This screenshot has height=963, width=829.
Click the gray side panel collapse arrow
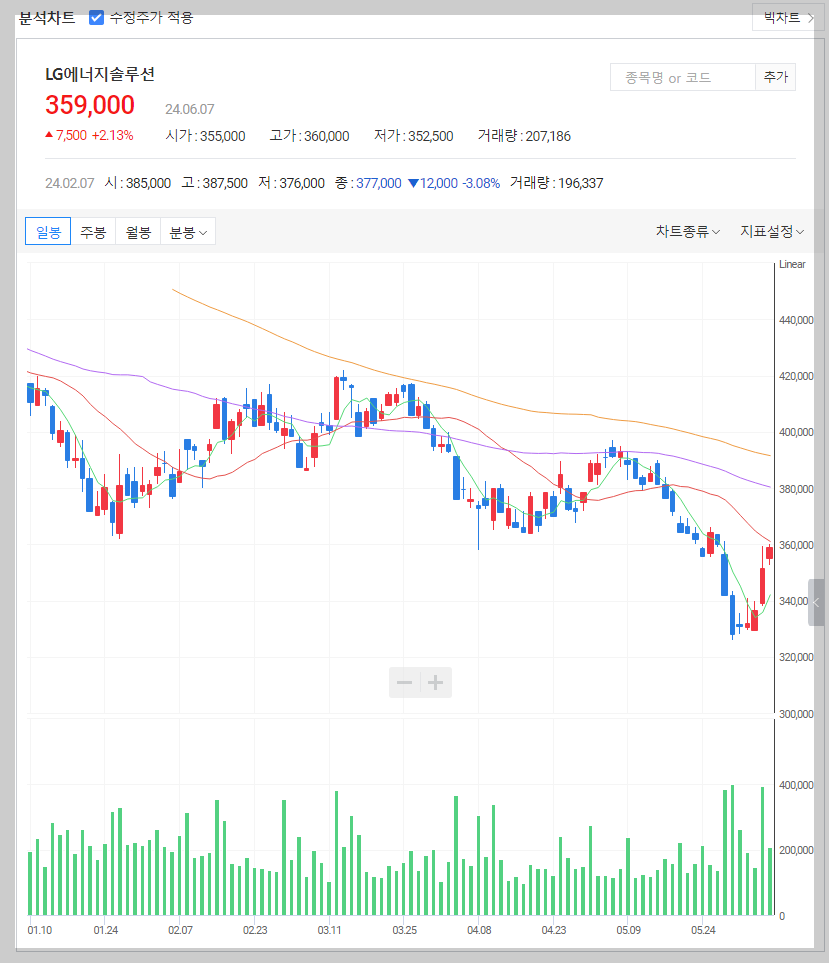pos(816,602)
